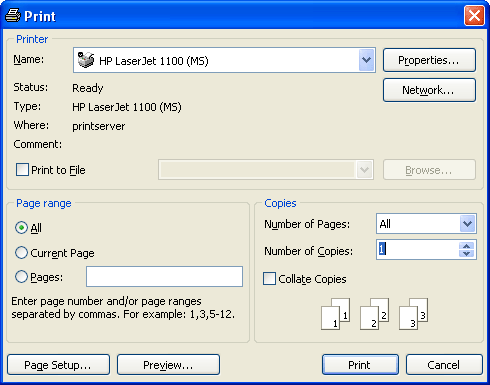
Task: Cancel the Print dialog
Action: click(x=444, y=365)
